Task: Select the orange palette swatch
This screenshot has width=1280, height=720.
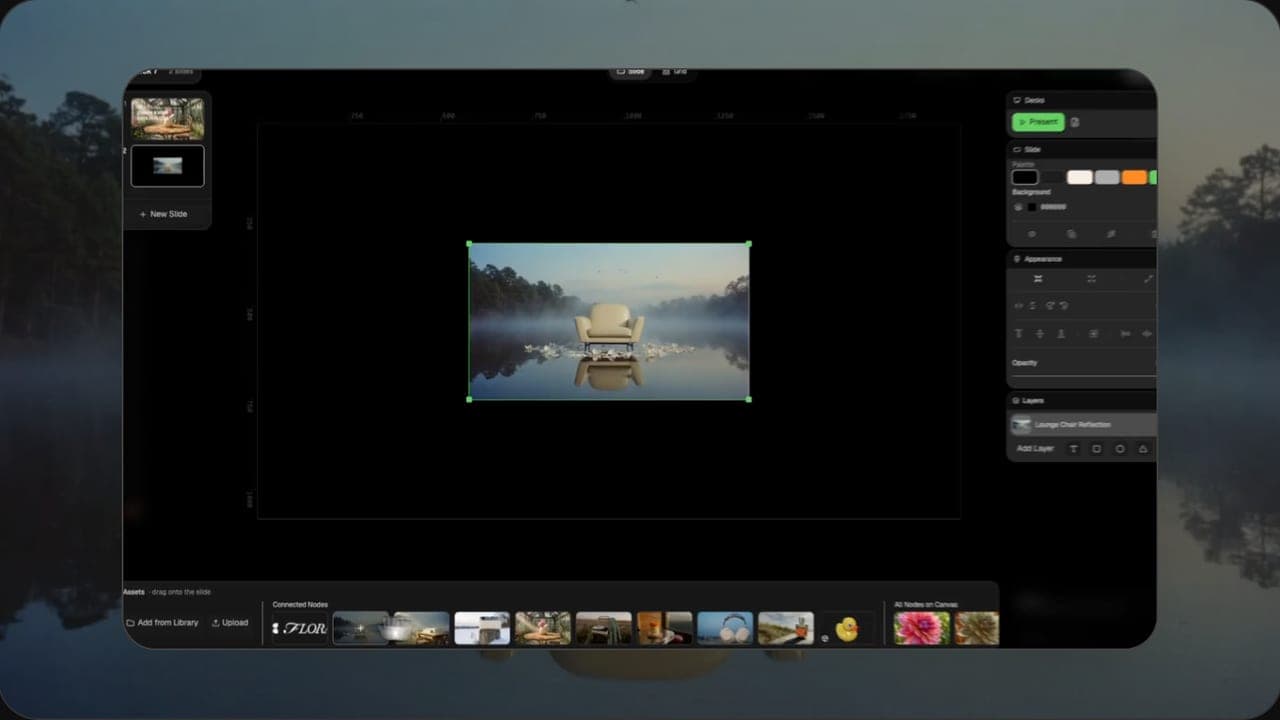Action: click(1134, 177)
